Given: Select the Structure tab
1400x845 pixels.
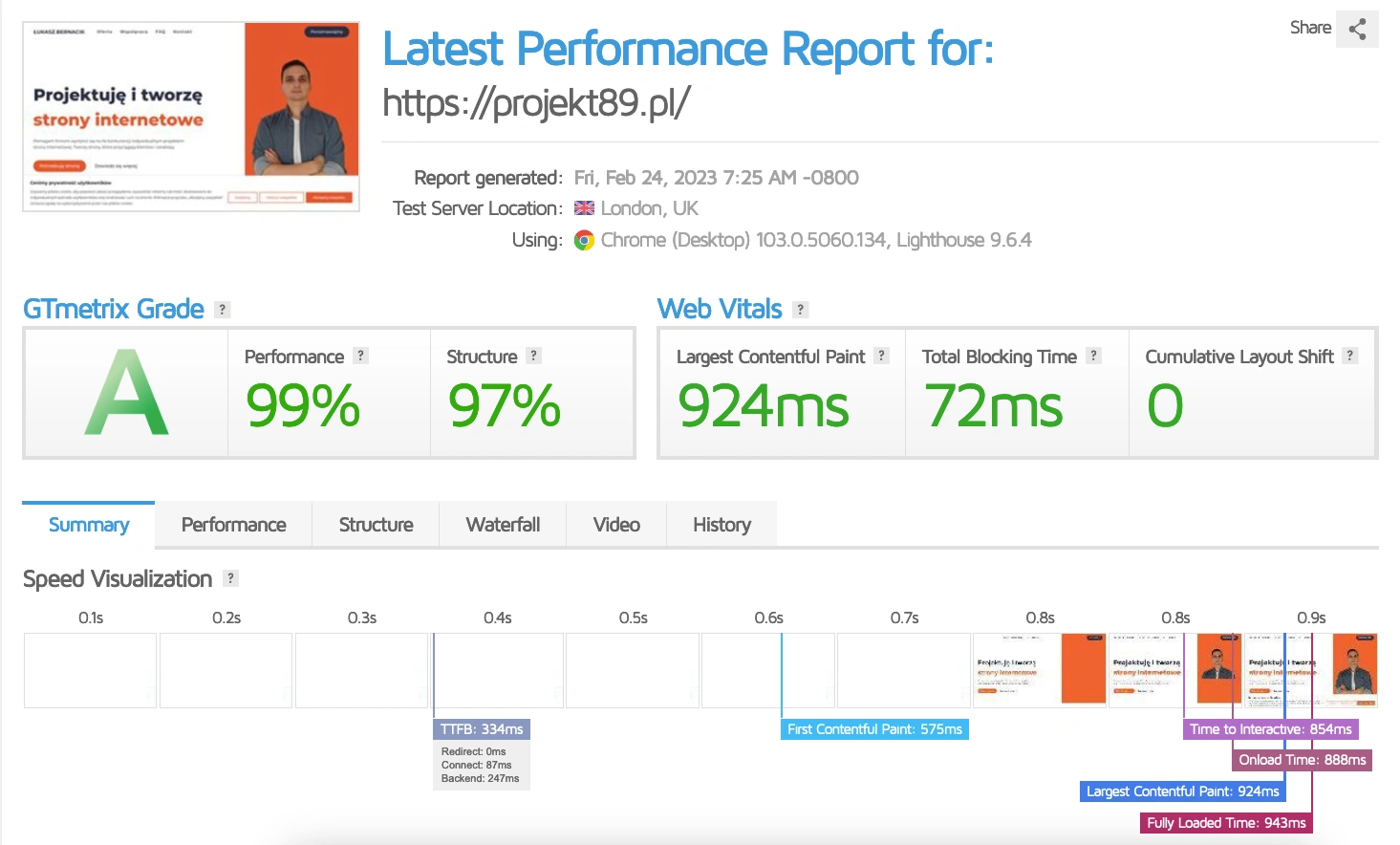Looking at the screenshot, I should pos(376,525).
